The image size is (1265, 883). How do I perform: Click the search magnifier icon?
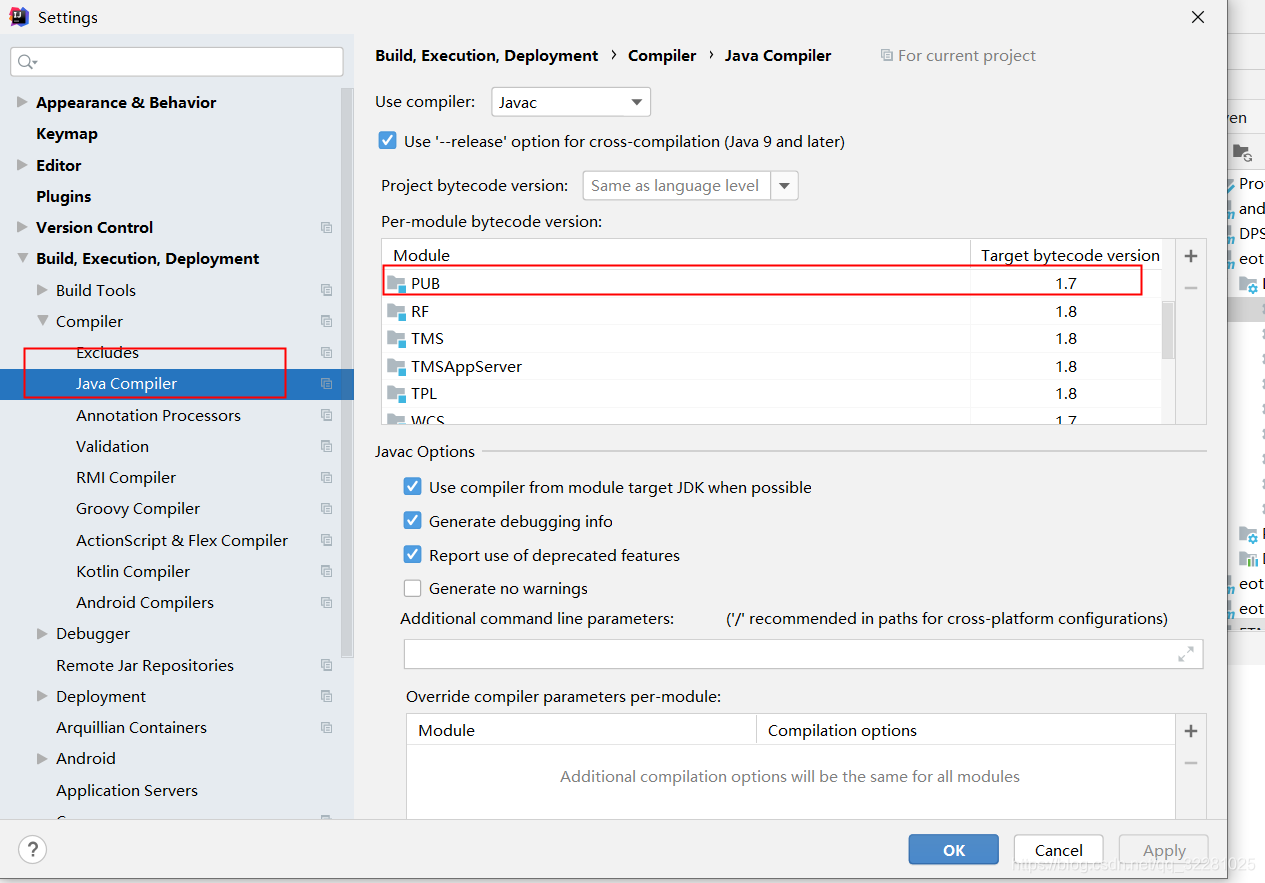coord(26,62)
